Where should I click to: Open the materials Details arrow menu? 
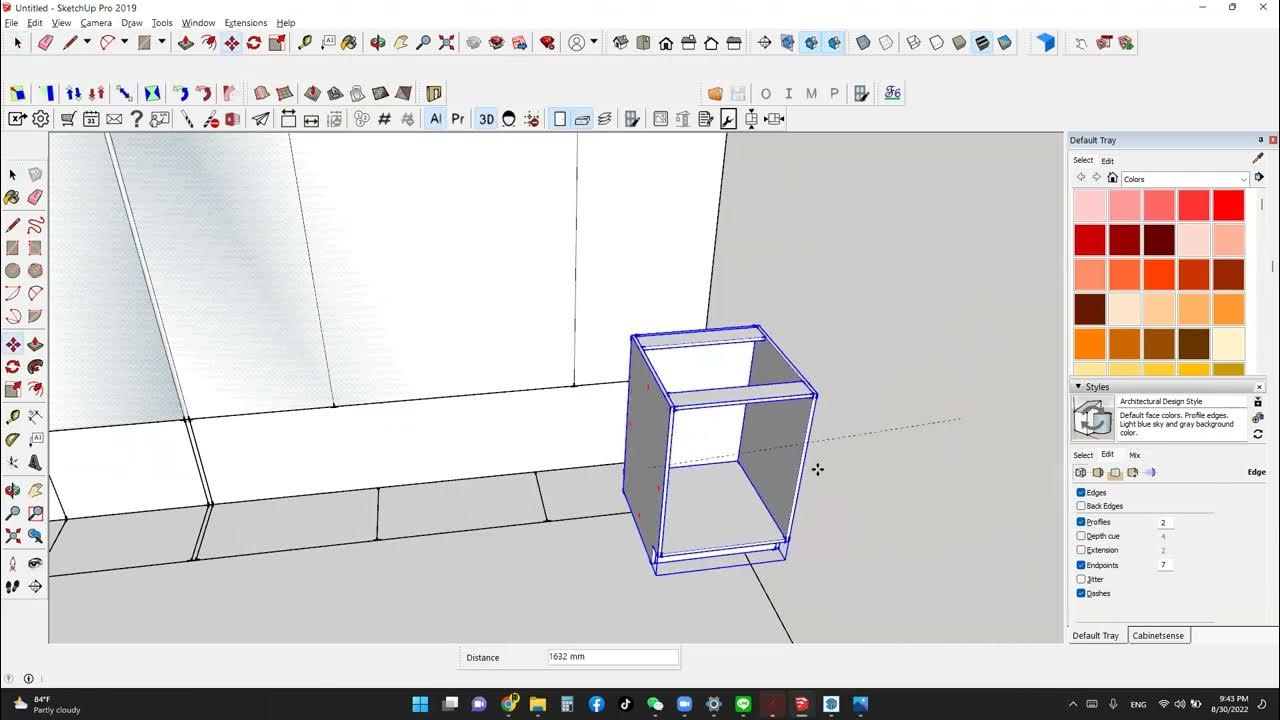pos(1259,177)
